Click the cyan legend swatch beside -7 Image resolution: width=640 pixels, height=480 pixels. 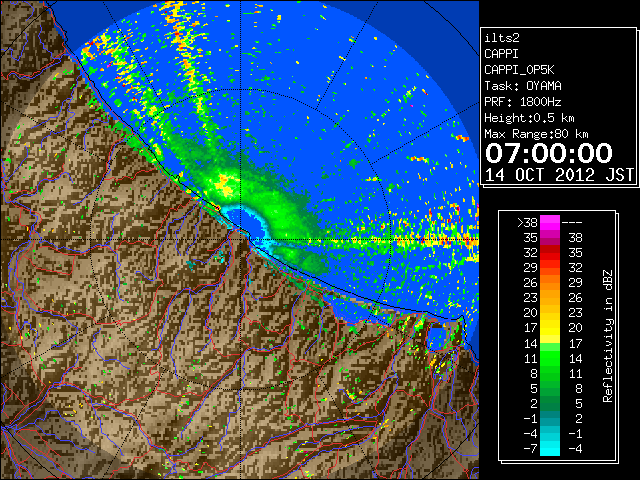click(x=549, y=448)
